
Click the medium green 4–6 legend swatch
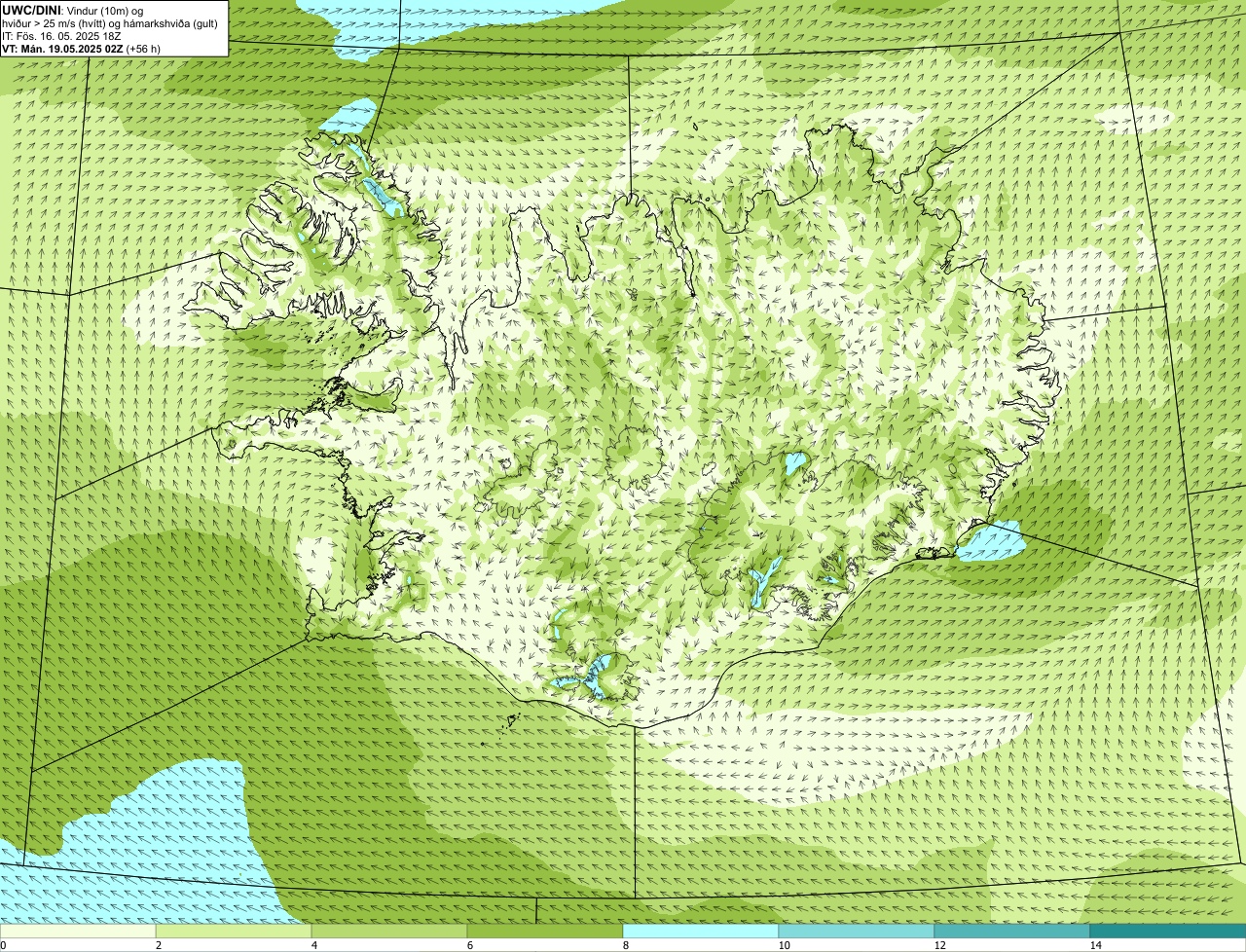[x=389, y=931]
